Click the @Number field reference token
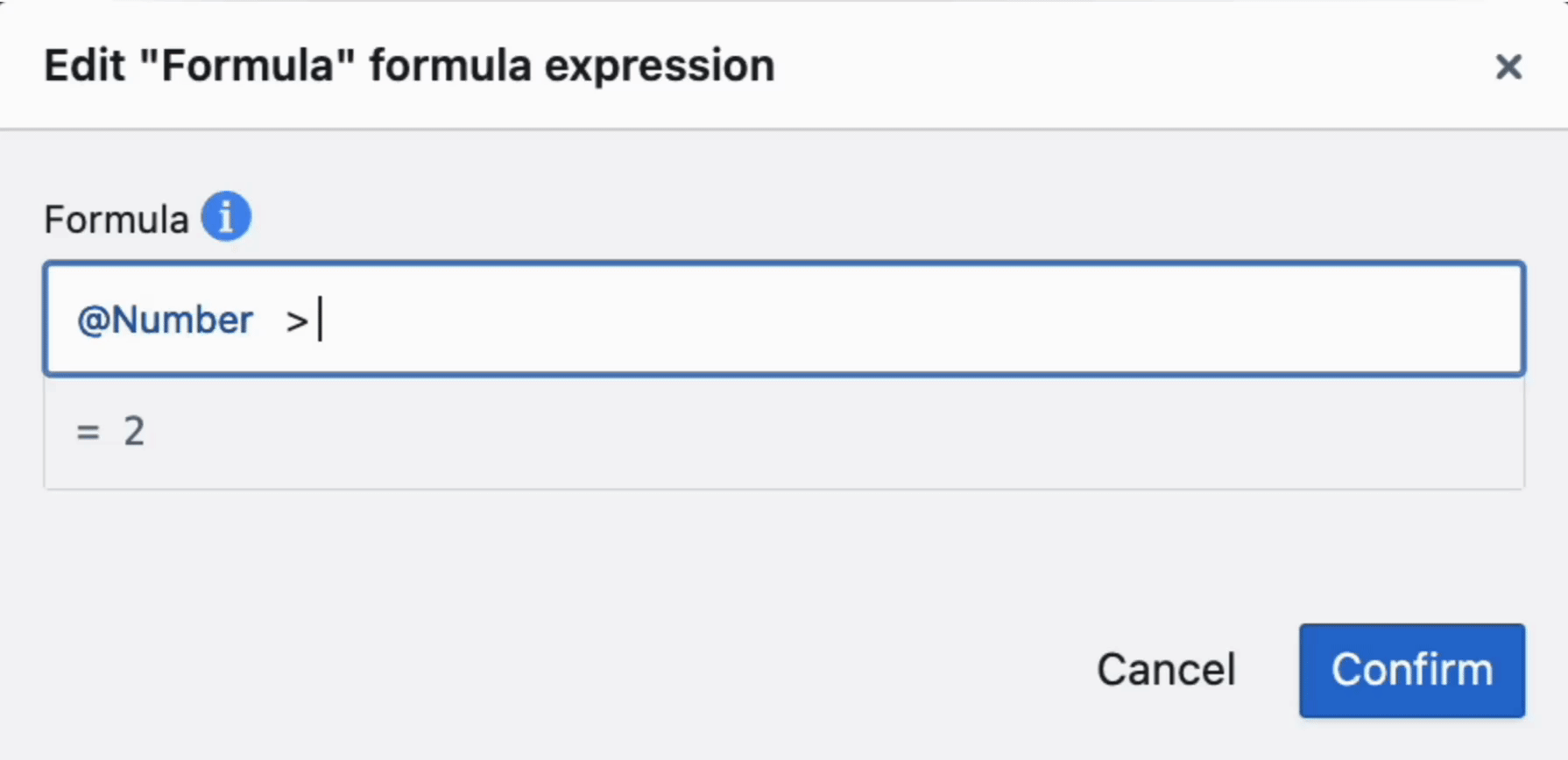 165,320
